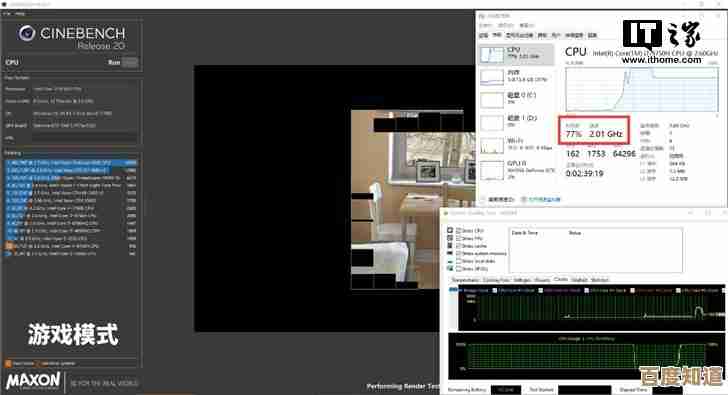The width and height of the screenshot is (728, 395).
Task: Click the MAXON logo in Cinebench
Action: pyautogui.click(x=33, y=381)
